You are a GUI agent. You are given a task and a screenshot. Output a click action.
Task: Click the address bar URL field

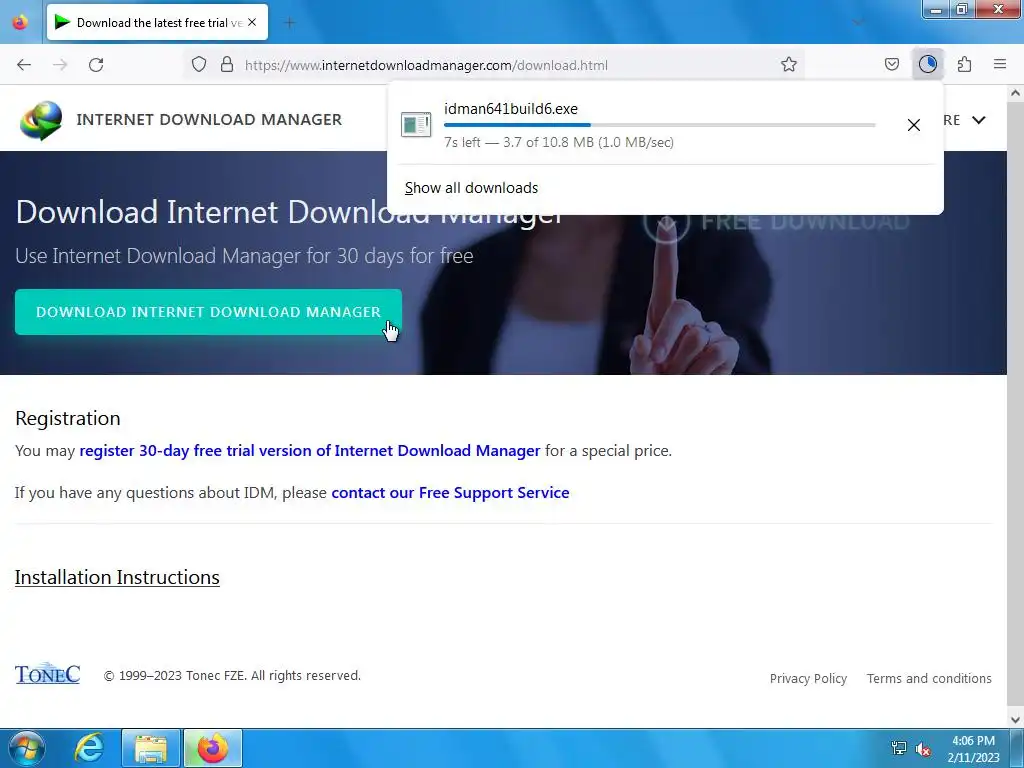click(496, 65)
